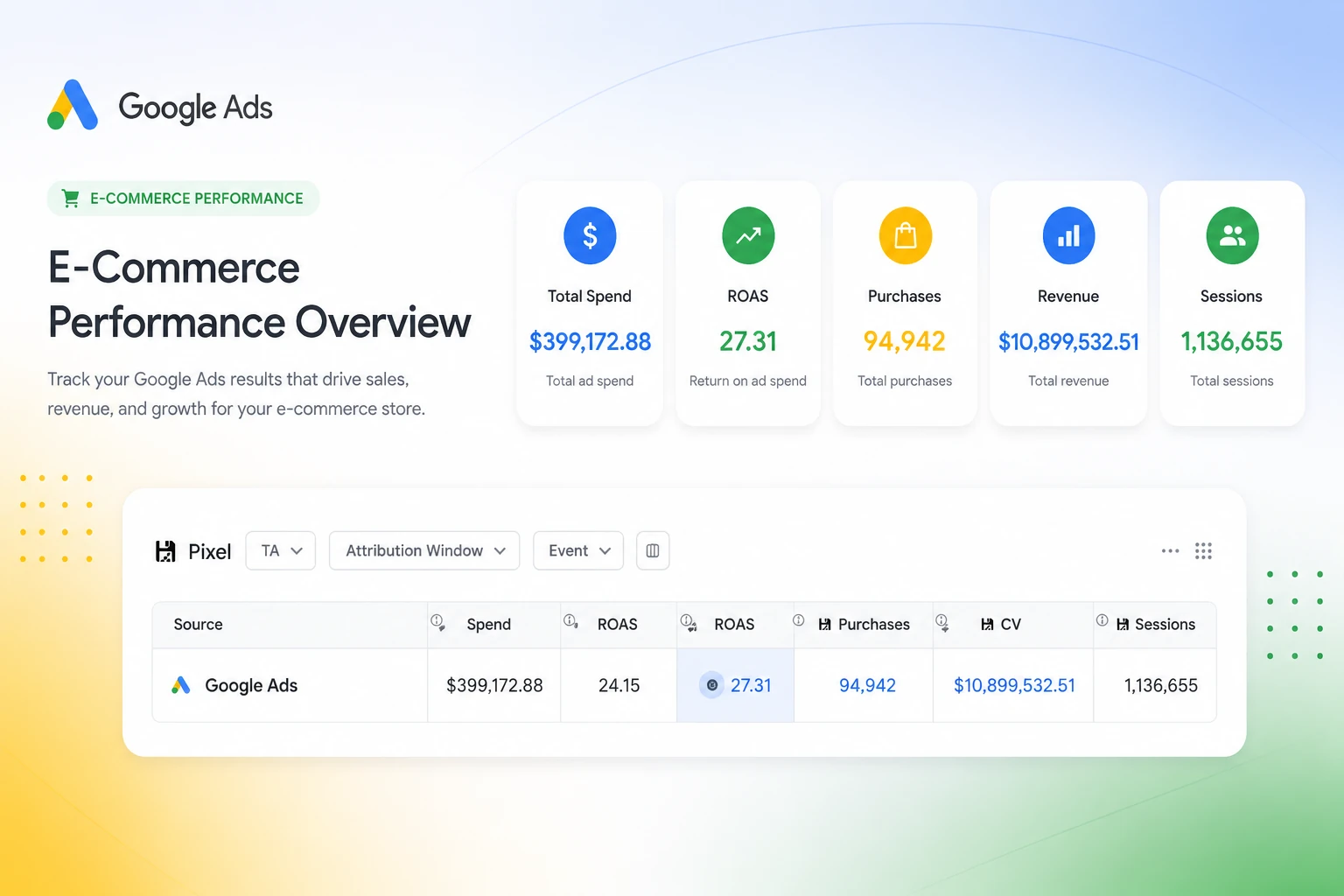The width and height of the screenshot is (1344, 896).
Task: Click the dollar sign Total Spend icon
Action: [590, 235]
